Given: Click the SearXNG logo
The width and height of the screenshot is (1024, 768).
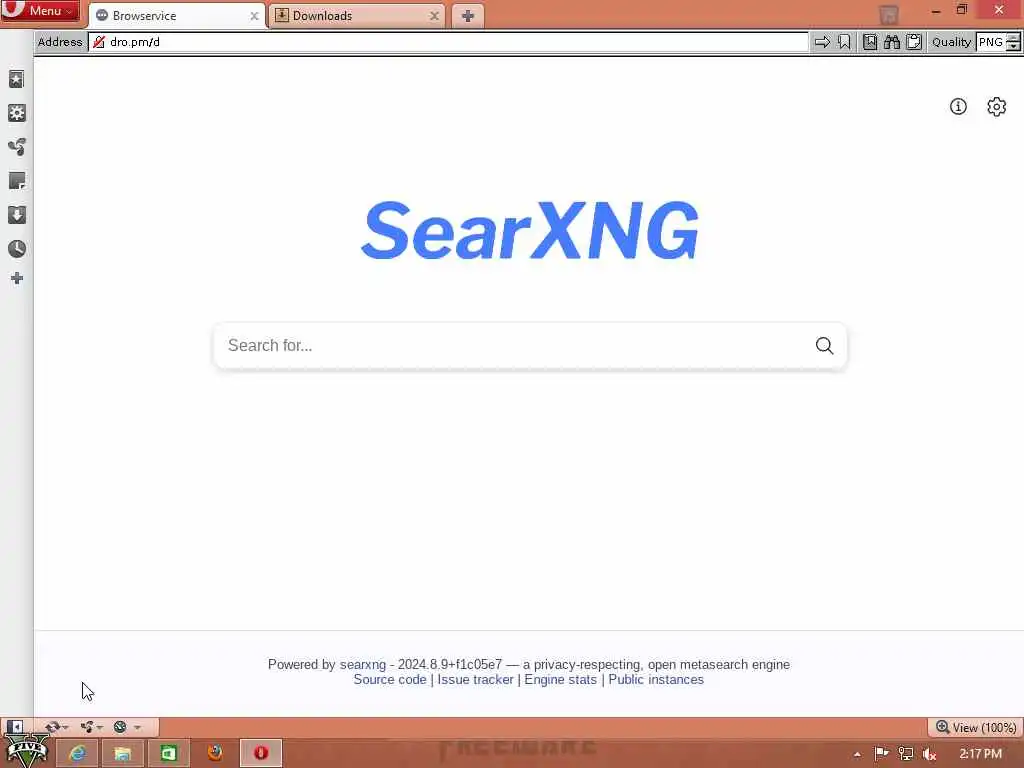Looking at the screenshot, I should (530, 230).
